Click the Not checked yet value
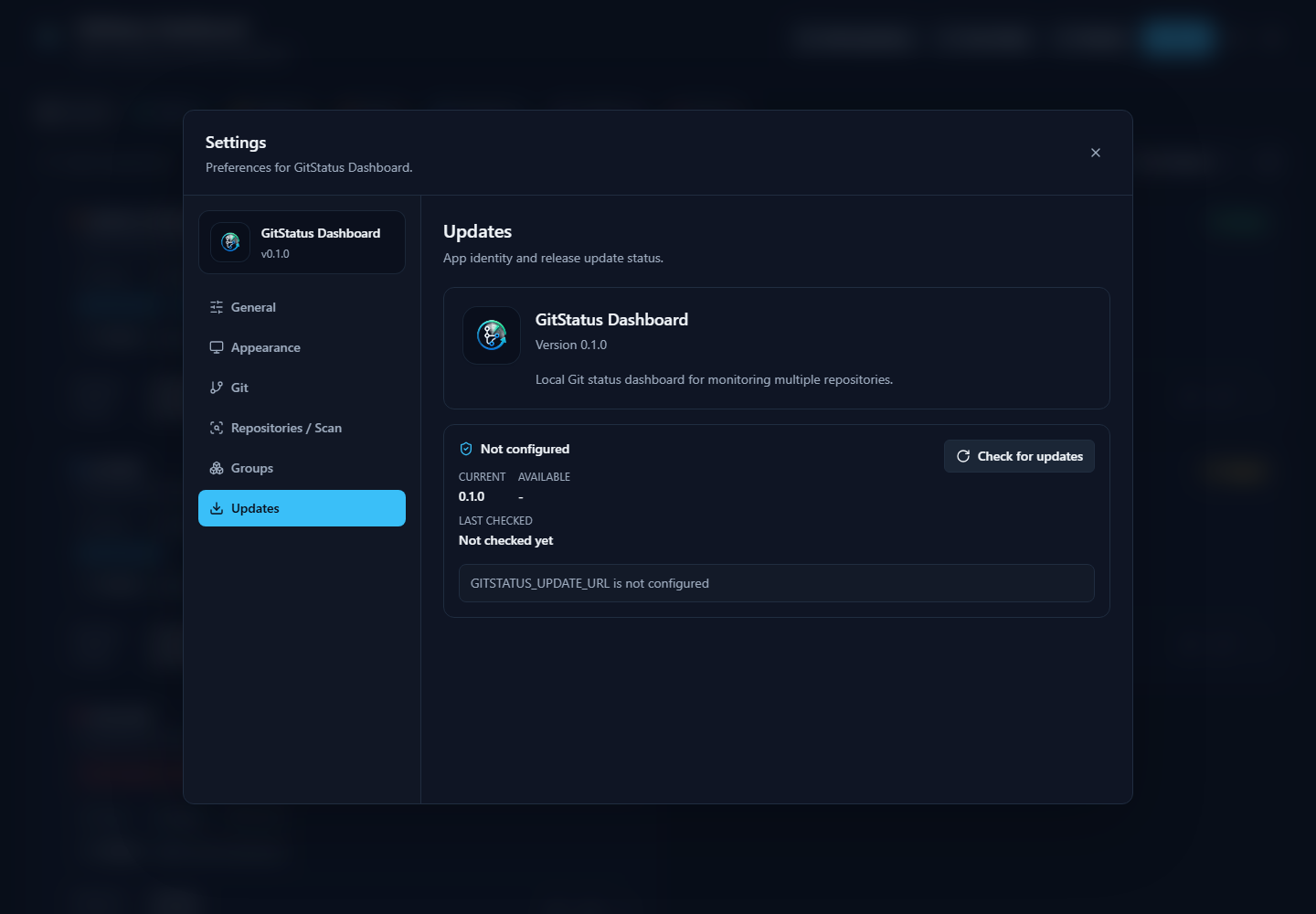 click(x=505, y=540)
